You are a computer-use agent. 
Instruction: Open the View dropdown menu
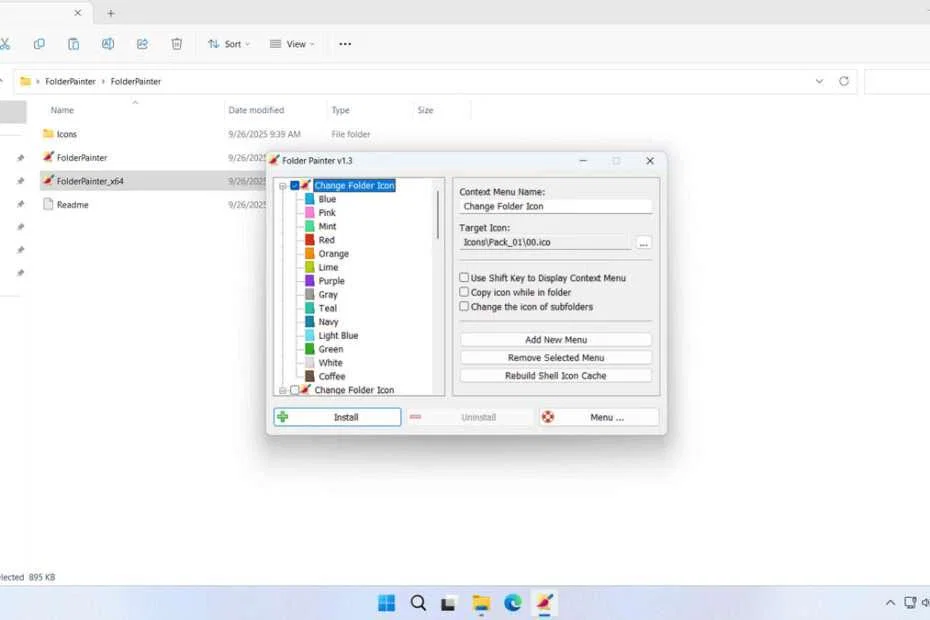click(290, 44)
